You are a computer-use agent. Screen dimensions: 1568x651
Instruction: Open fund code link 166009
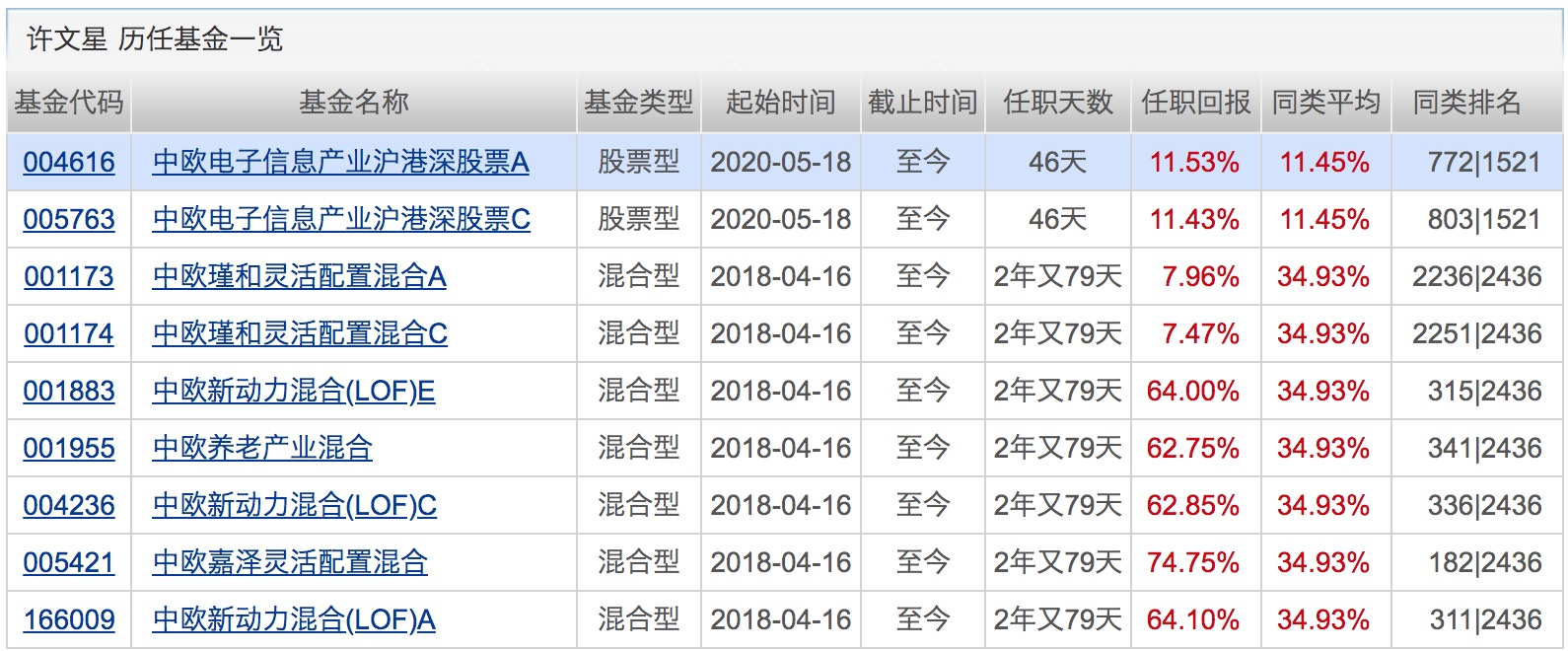(x=69, y=619)
